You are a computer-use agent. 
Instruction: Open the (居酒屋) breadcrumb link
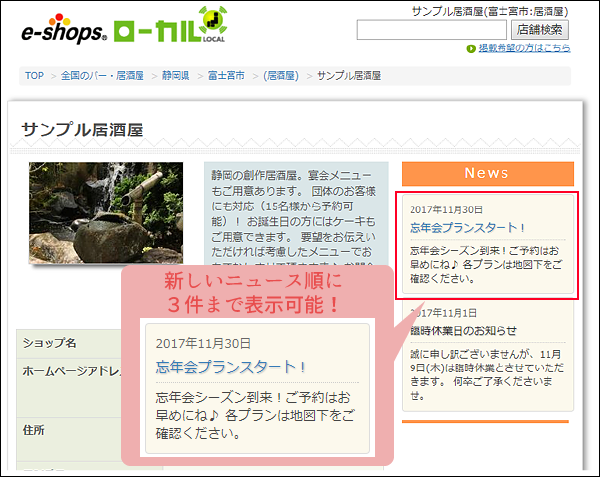[x=281, y=75]
